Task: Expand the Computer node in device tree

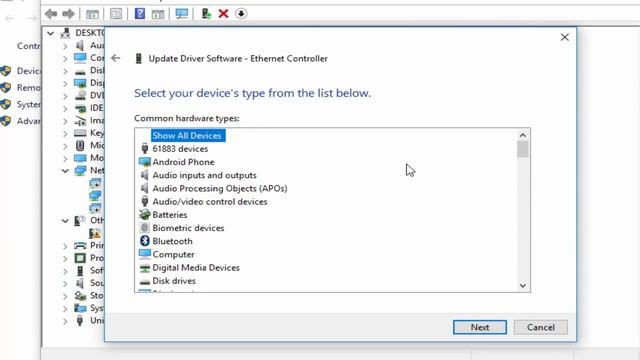Action: [65, 58]
